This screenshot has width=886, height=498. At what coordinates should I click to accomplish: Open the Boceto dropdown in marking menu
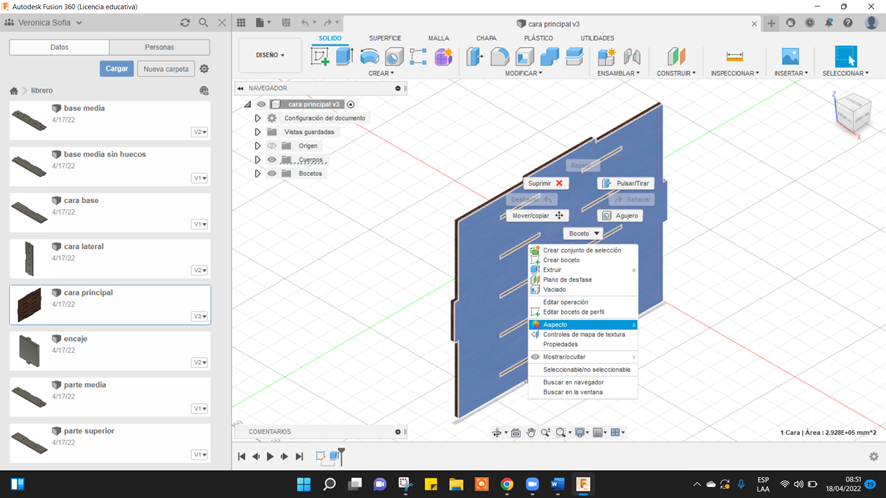click(x=582, y=233)
